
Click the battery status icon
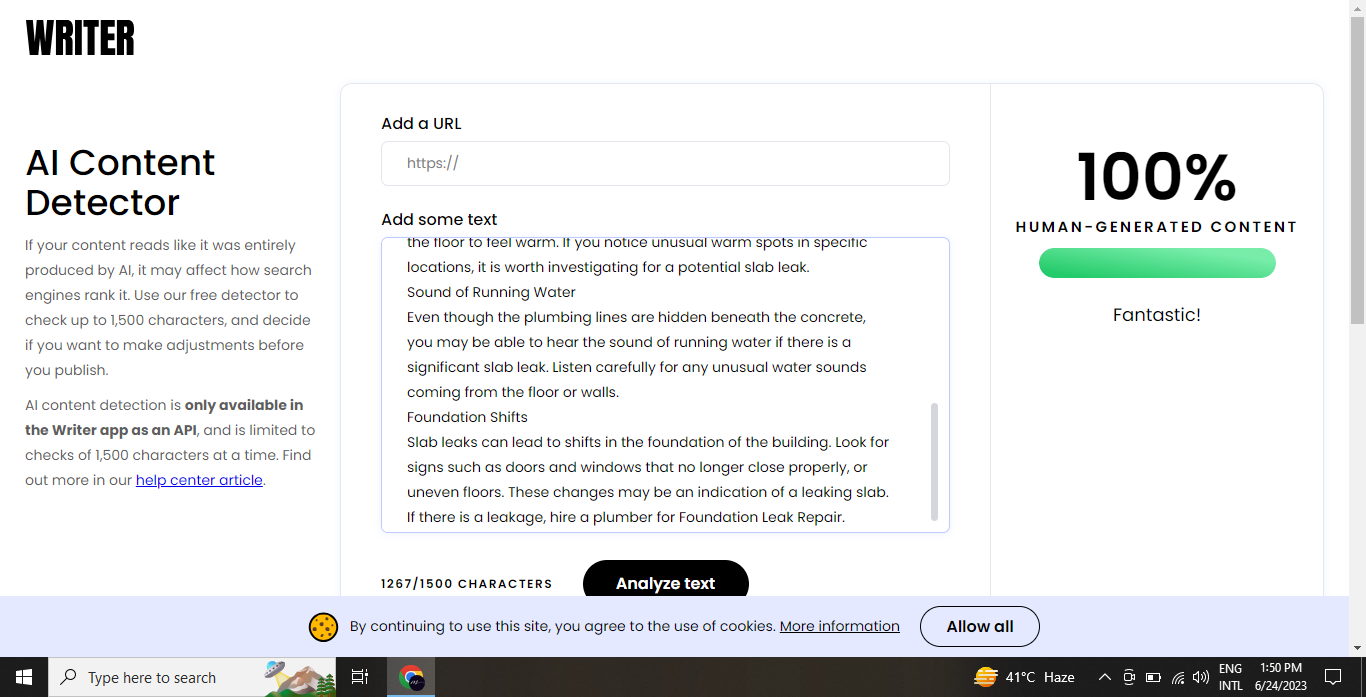click(1153, 677)
